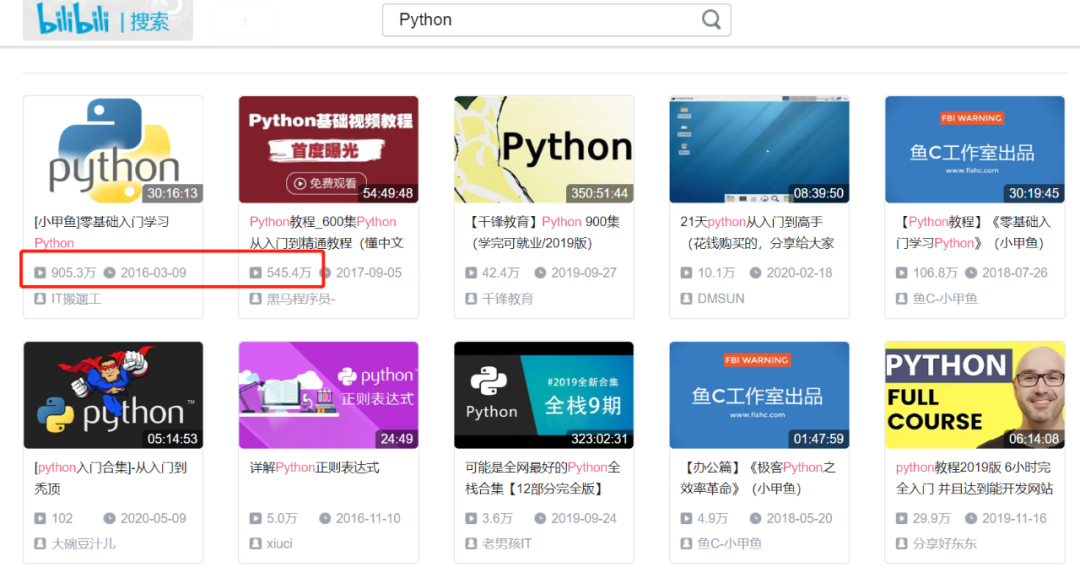1080x578 pixels.
Task: Open the 21天python从入门到高手 title
Action: click(x=757, y=232)
